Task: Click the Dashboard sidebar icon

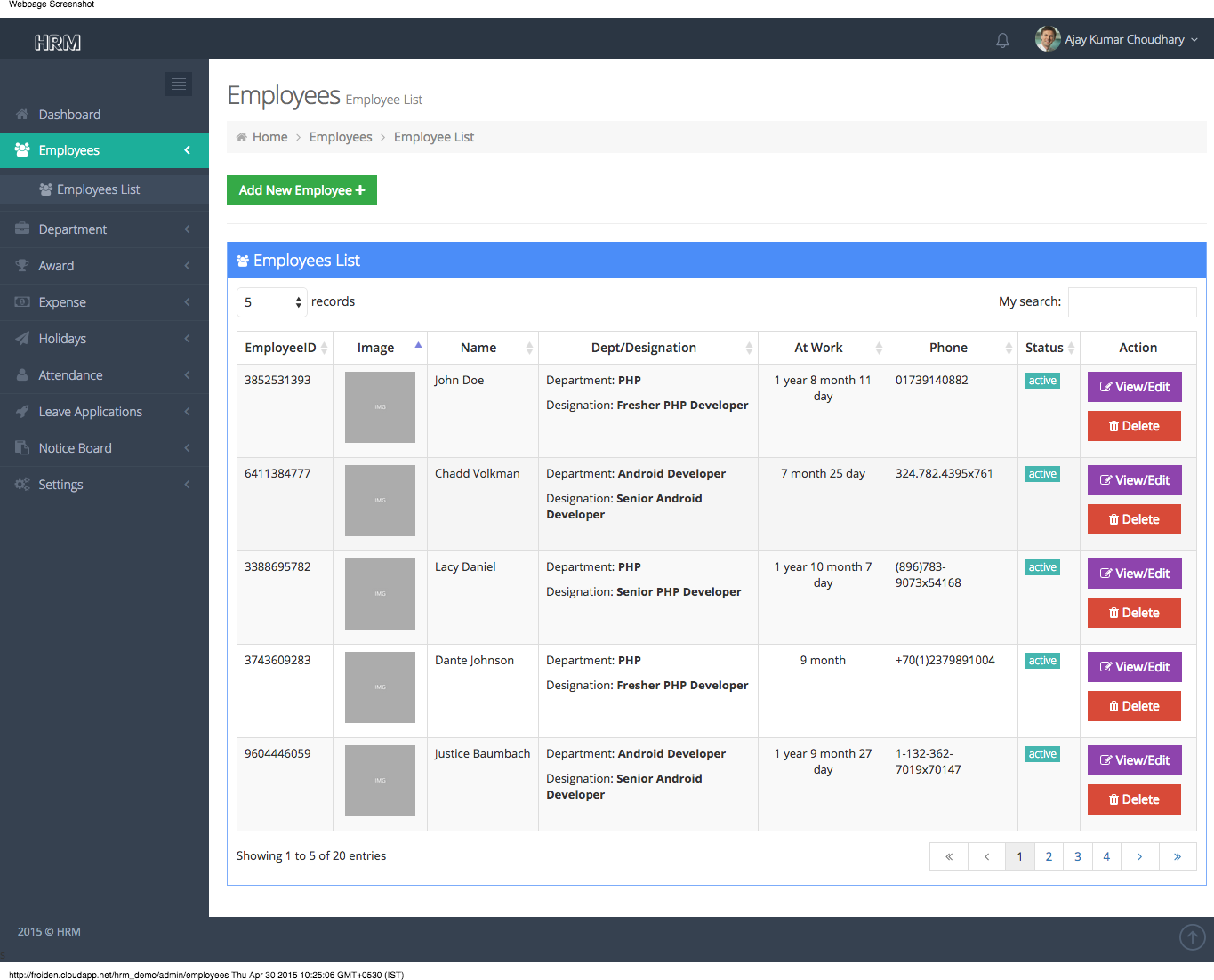Action: (22, 115)
